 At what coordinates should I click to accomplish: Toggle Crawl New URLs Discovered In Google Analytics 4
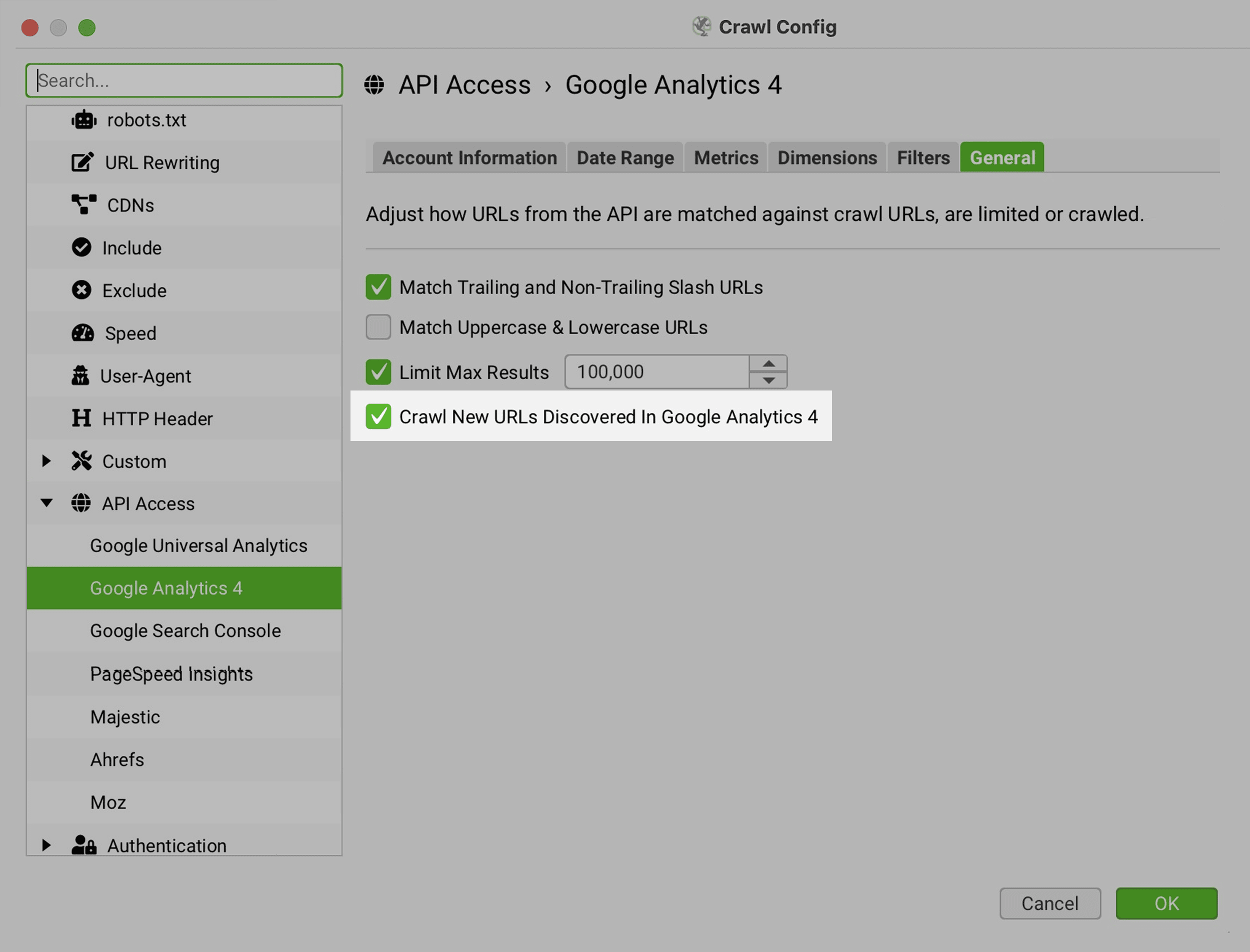coord(378,416)
